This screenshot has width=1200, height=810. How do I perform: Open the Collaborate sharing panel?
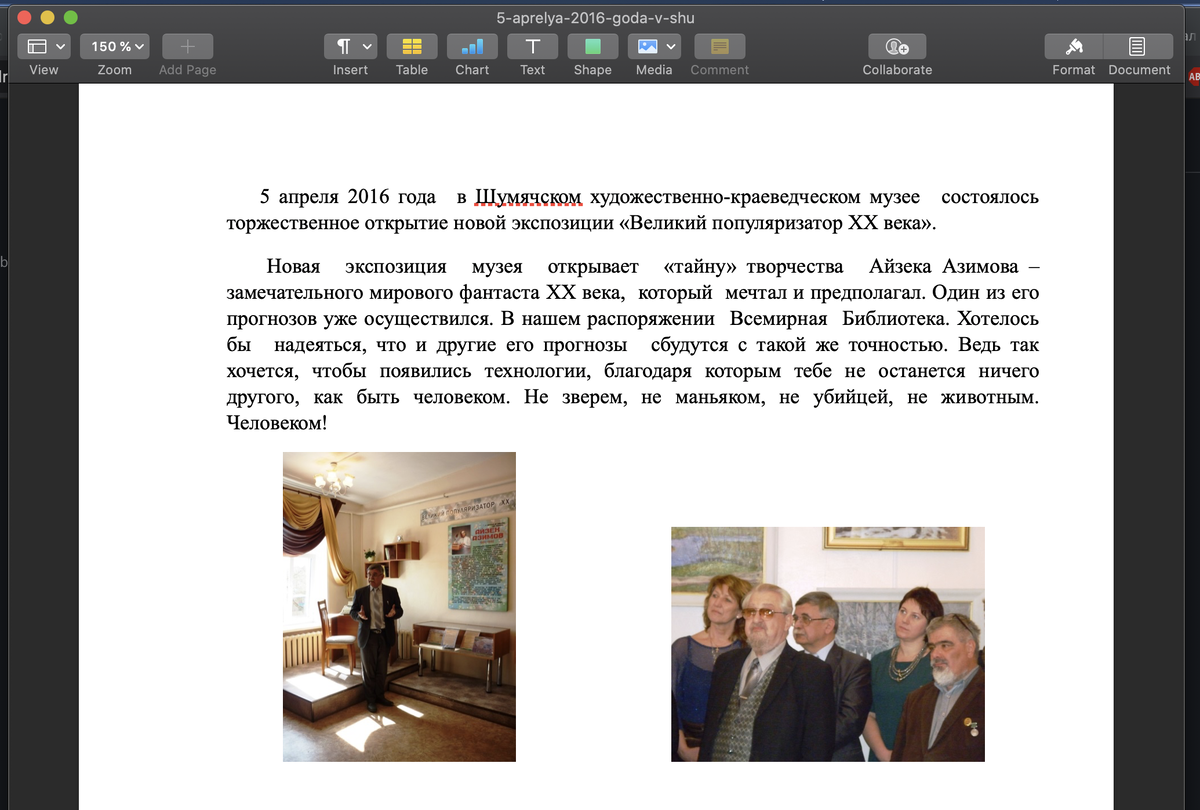(896, 46)
